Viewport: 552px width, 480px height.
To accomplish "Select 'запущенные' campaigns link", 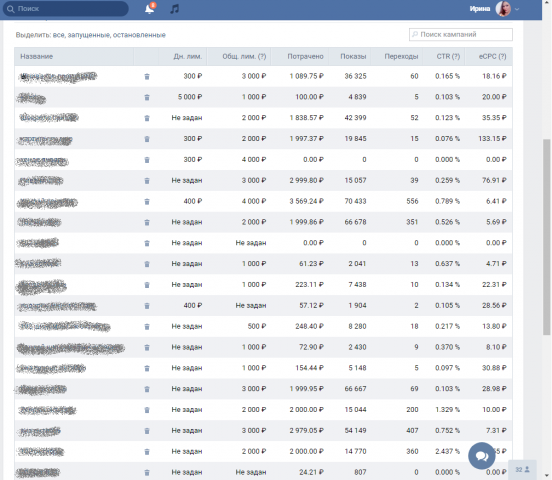I will [89, 35].
